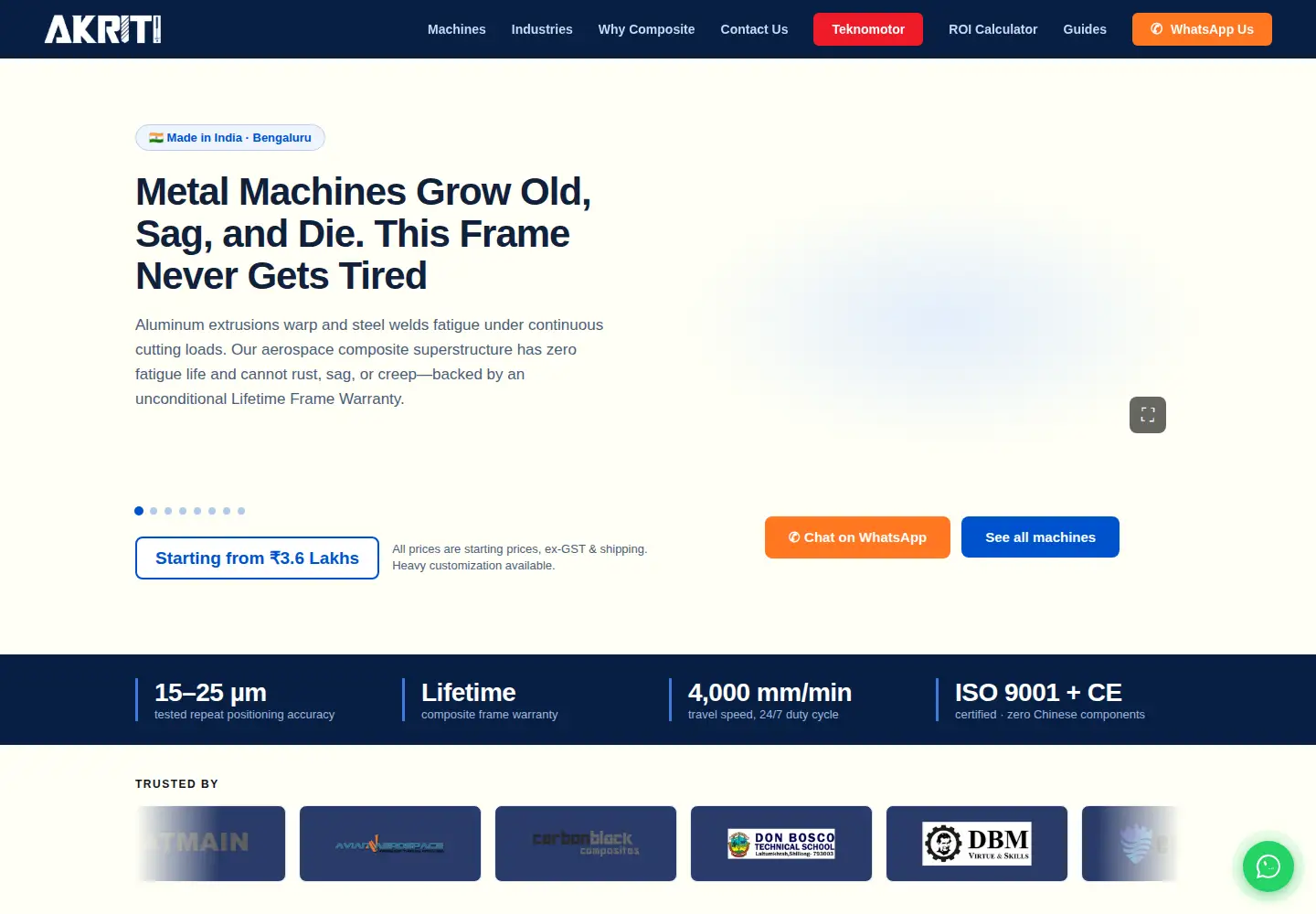Select the last carousel dot
Viewport: 1316px width, 914px height.
click(x=241, y=511)
